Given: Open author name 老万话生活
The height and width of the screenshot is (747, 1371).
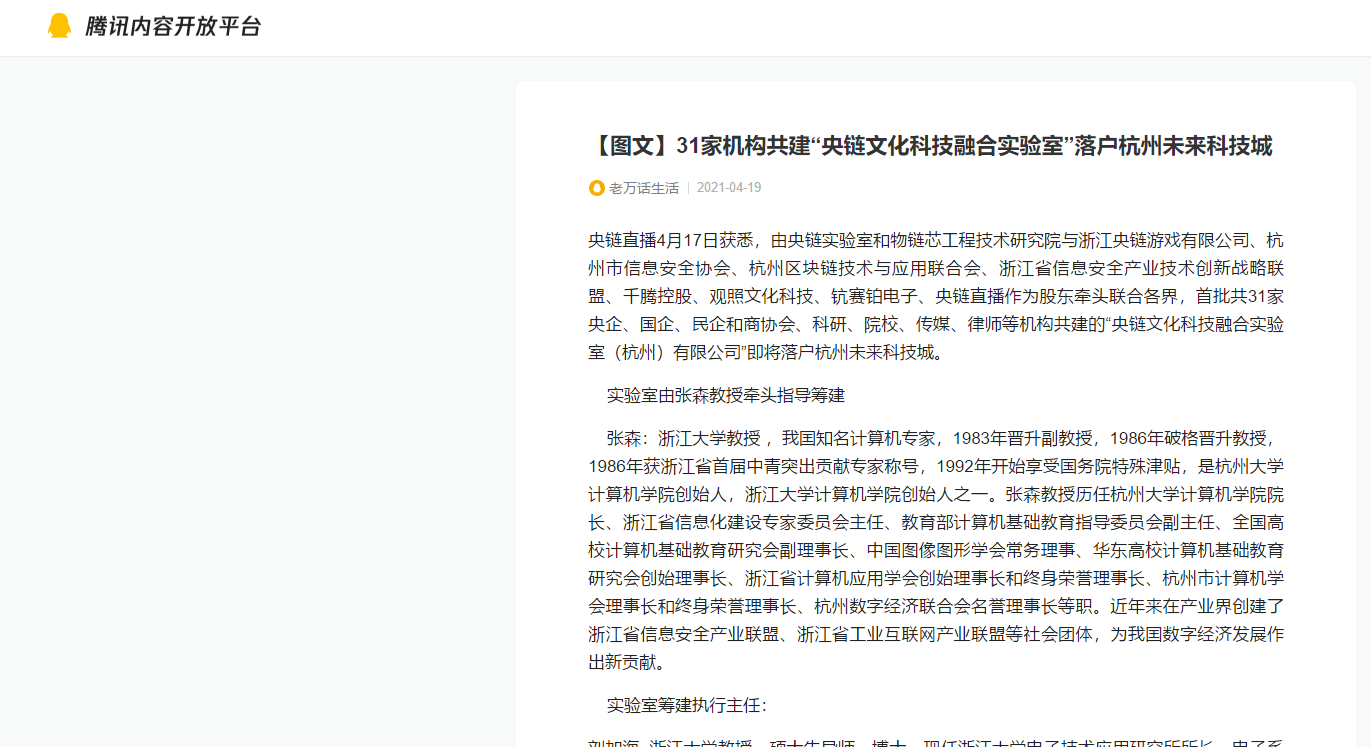Looking at the screenshot, I should (644, 188).
